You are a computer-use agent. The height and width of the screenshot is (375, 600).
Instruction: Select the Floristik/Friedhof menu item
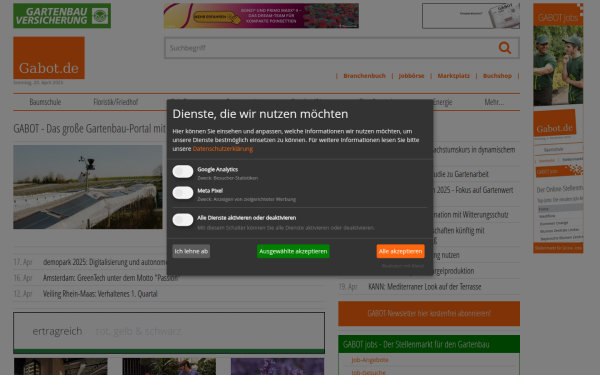pos(116,102)
